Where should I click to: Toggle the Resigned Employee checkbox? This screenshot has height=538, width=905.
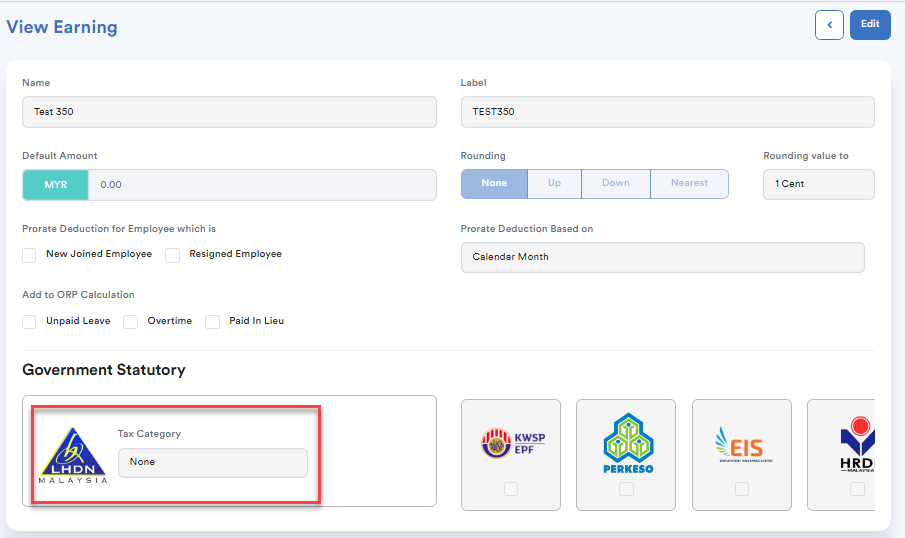click(172, 255)
